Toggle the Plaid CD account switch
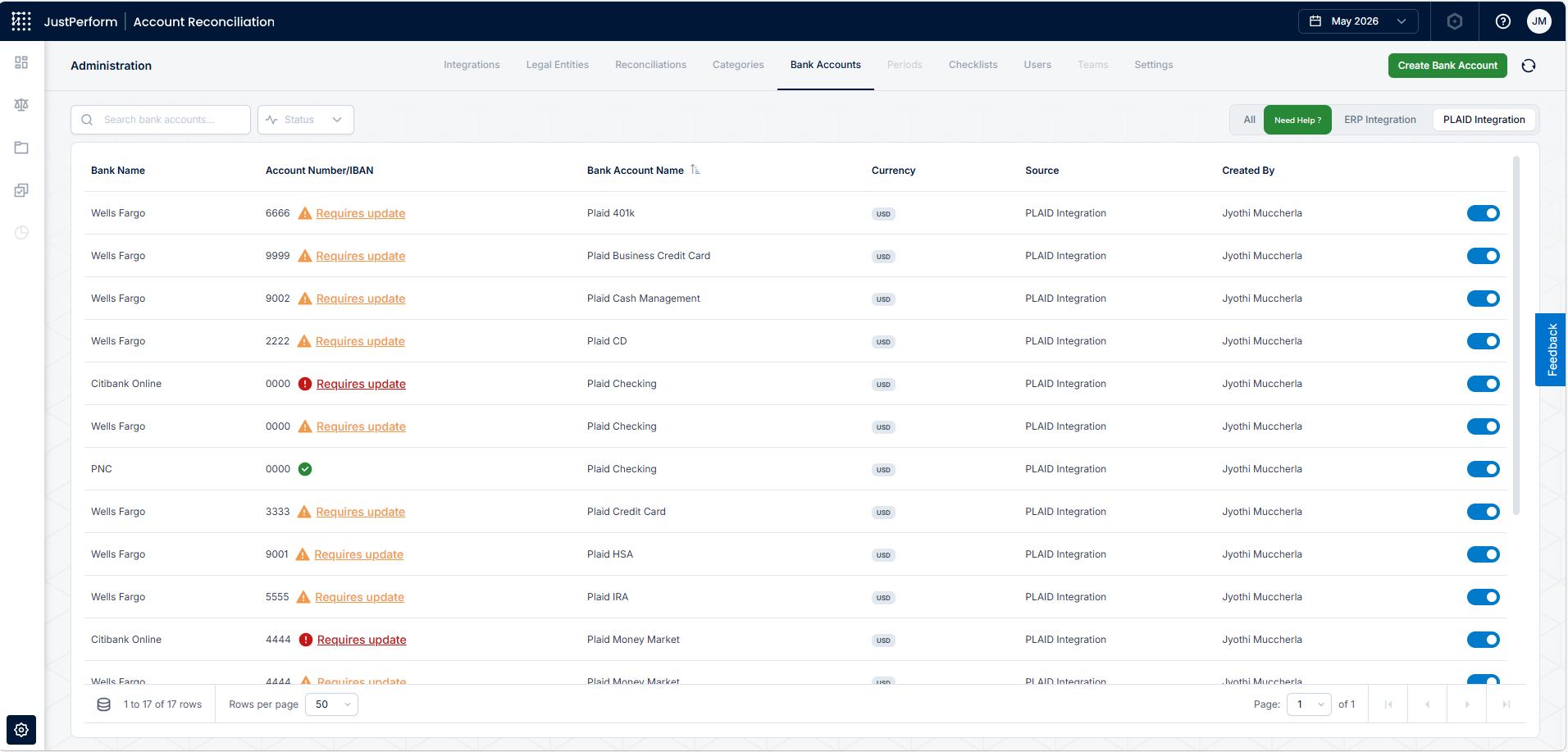This screenshot has height=752, width=1568. (x=1484, y=341)
